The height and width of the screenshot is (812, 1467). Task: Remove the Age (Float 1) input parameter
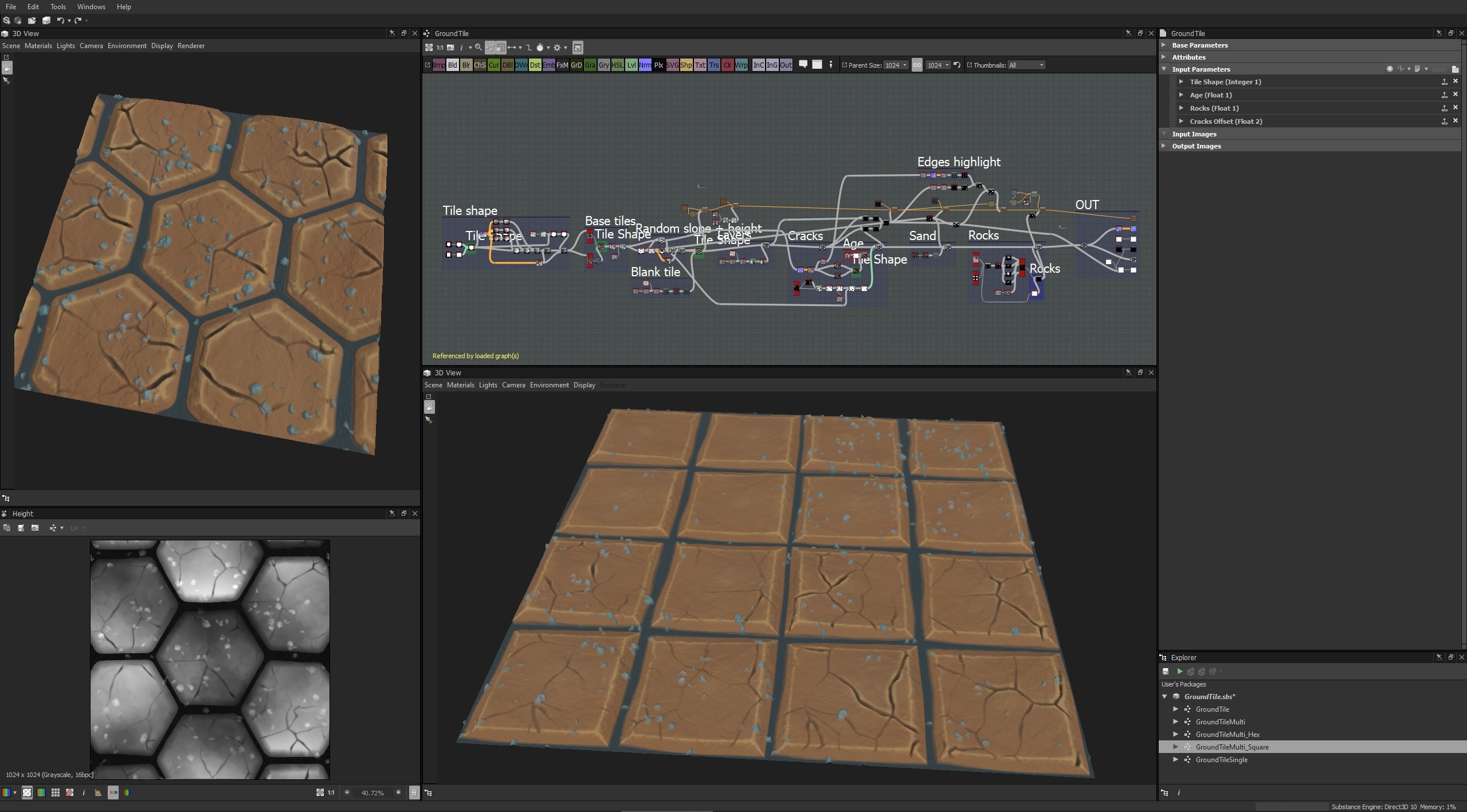coord(1456,95)
